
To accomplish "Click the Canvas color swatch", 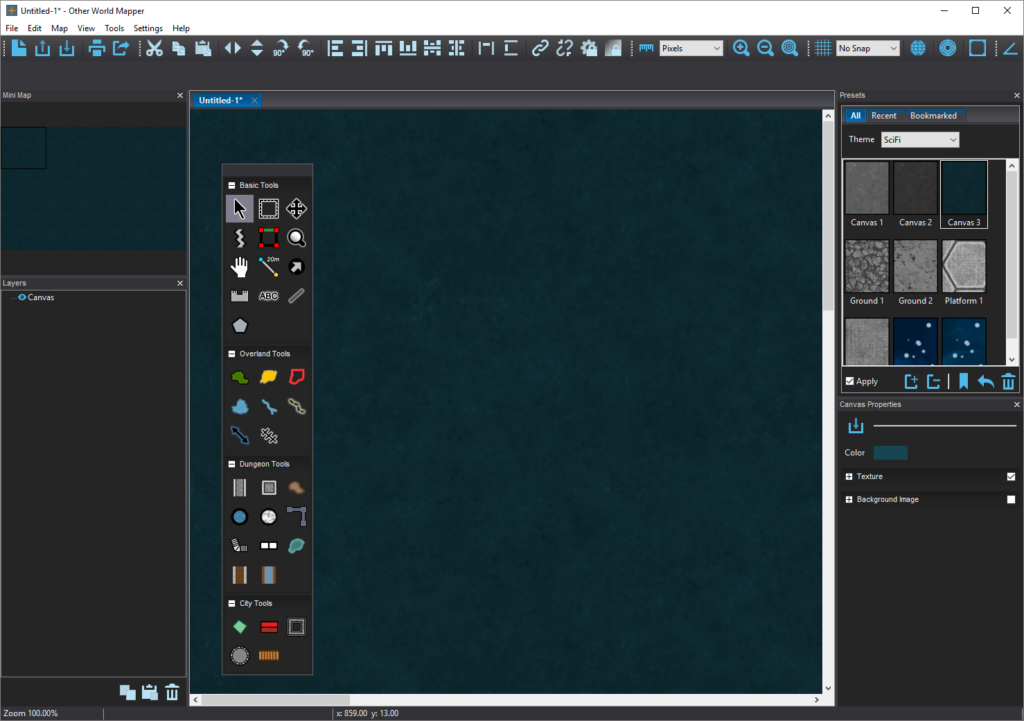I will pos(890,453).
